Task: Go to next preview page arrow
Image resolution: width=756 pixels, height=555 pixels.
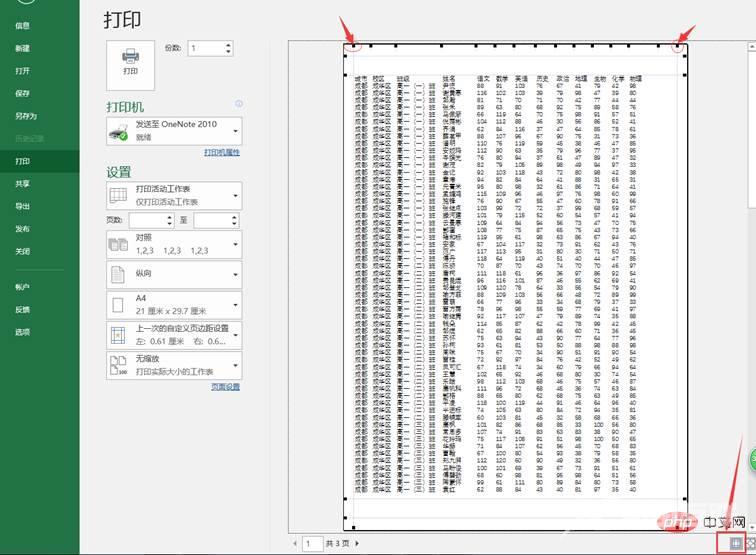Action: coord(358,543)
